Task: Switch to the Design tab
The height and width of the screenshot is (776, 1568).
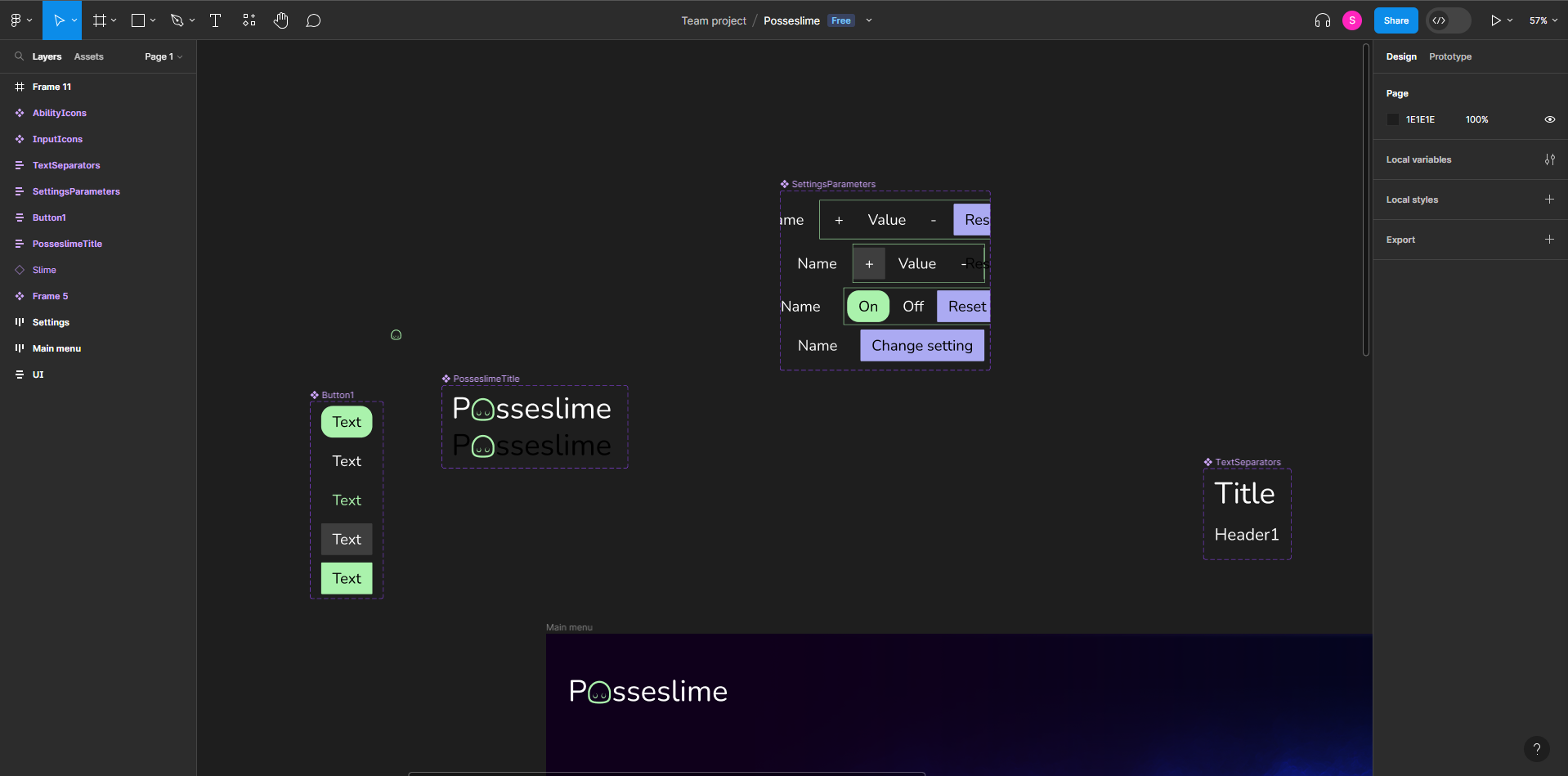Action: coord(1401,56)
